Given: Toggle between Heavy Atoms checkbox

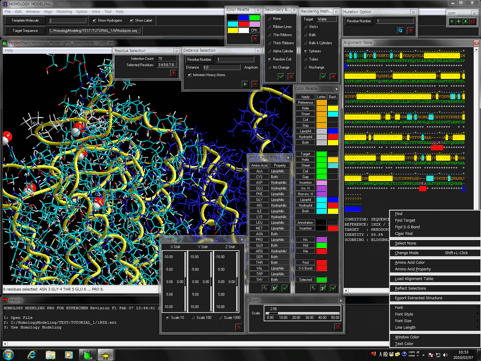Looking at the screenshot, I should point(189,75).
